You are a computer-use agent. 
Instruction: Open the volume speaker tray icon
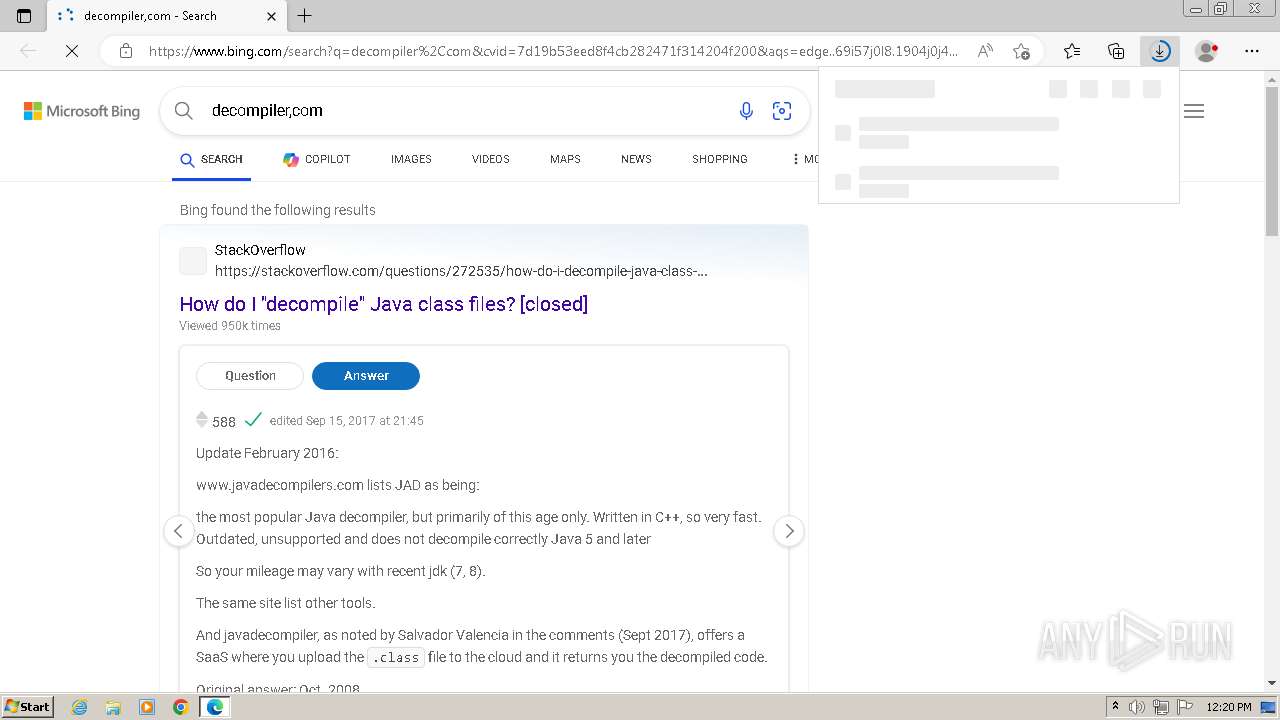(1137, 707)
